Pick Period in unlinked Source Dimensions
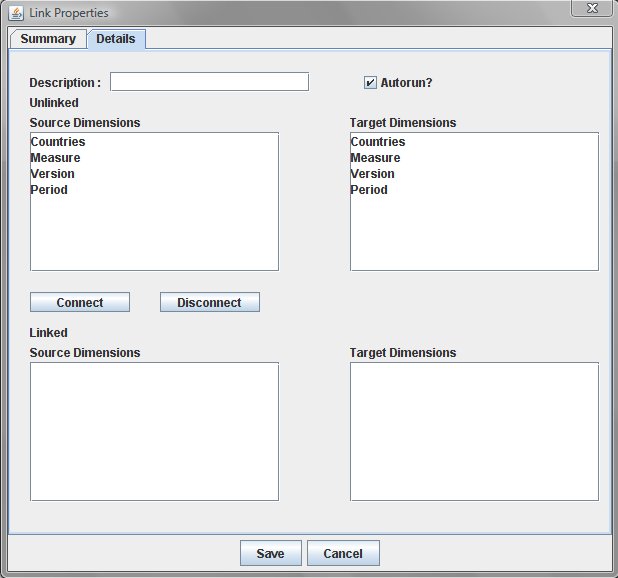The width and height of the screenshot is (618, 578). click(49, 190)
